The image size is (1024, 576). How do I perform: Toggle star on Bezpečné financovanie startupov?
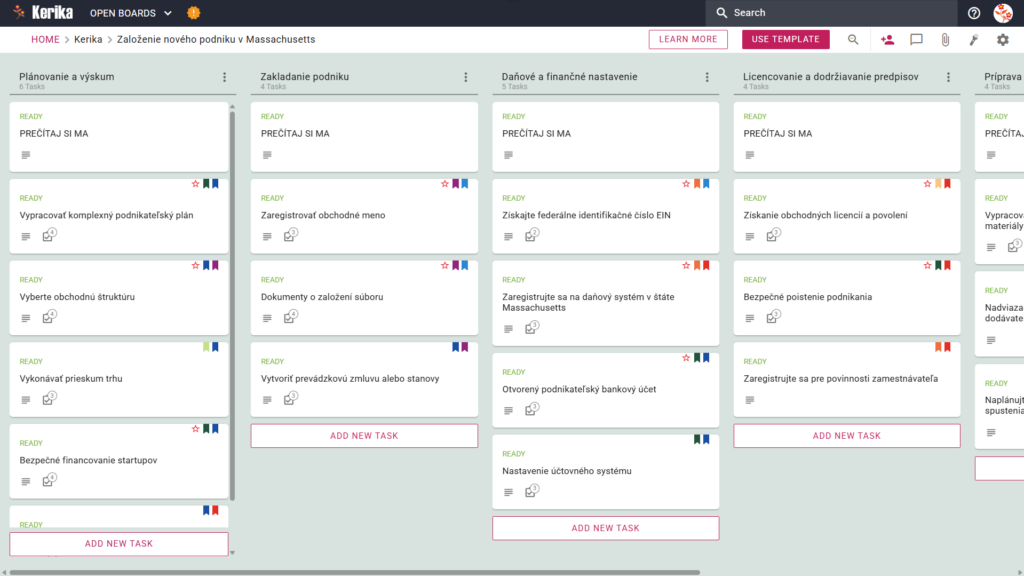point(195,429)
